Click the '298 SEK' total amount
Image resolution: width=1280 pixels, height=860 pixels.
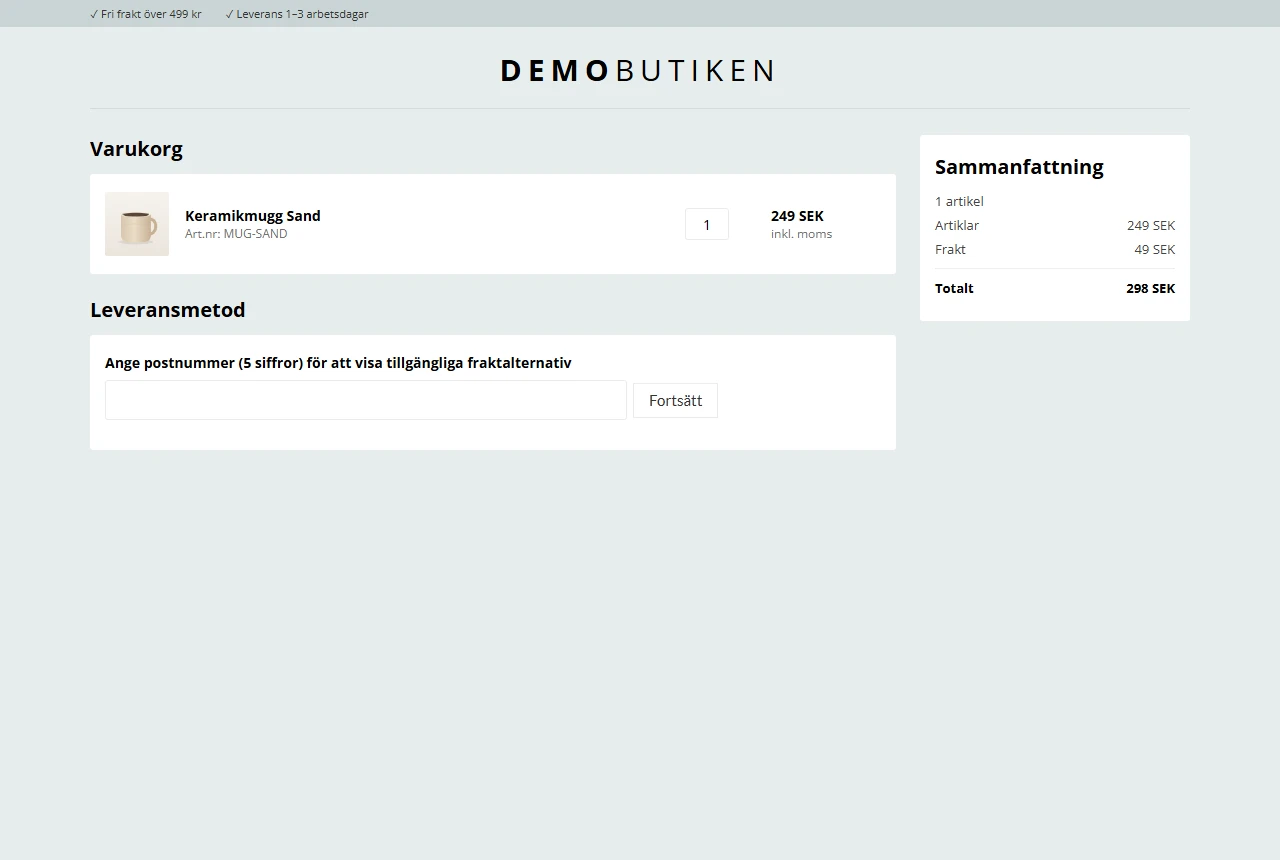point(1150,288)
